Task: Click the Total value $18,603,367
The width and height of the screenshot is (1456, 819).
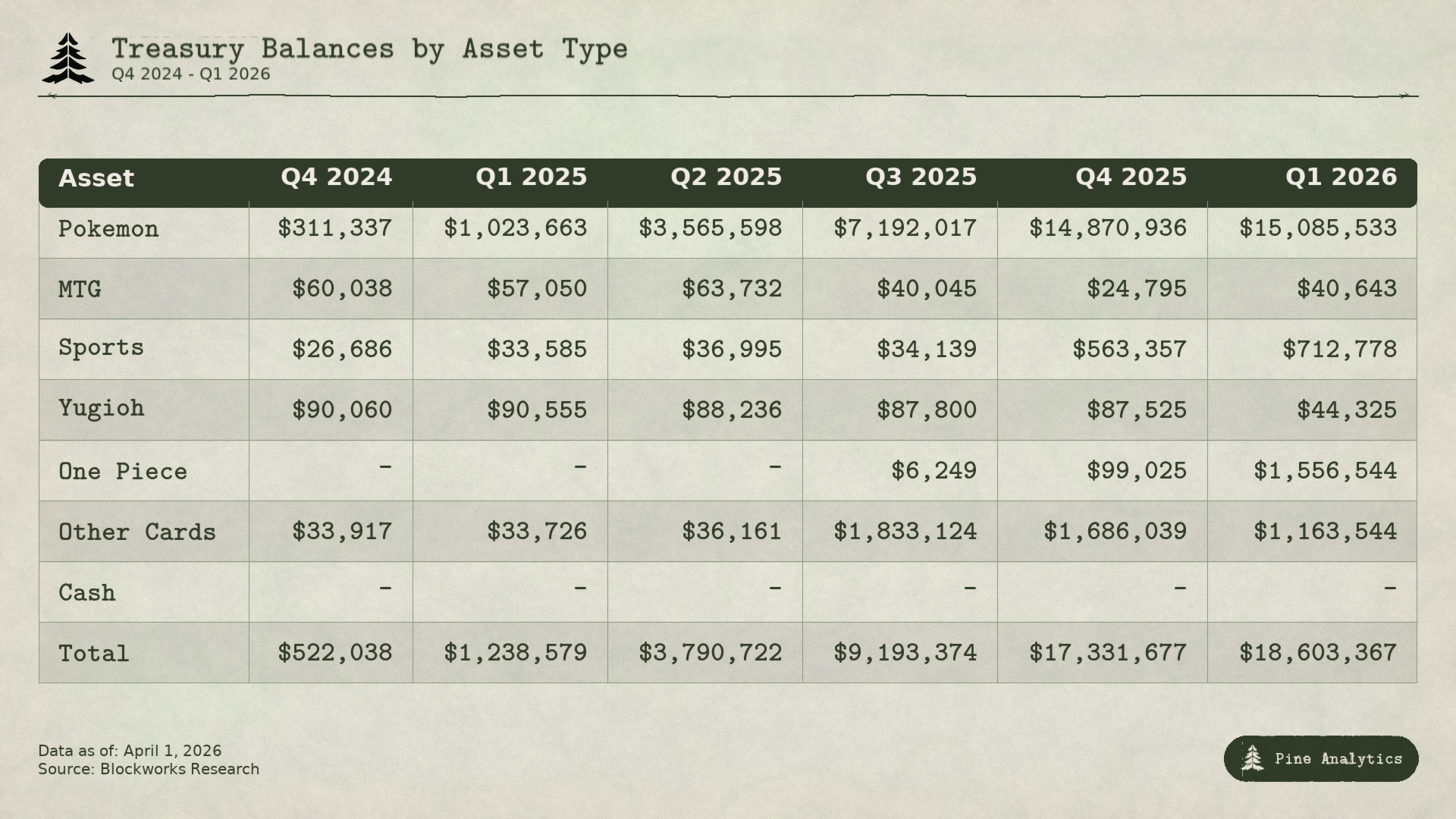Action: [1317, 653]
